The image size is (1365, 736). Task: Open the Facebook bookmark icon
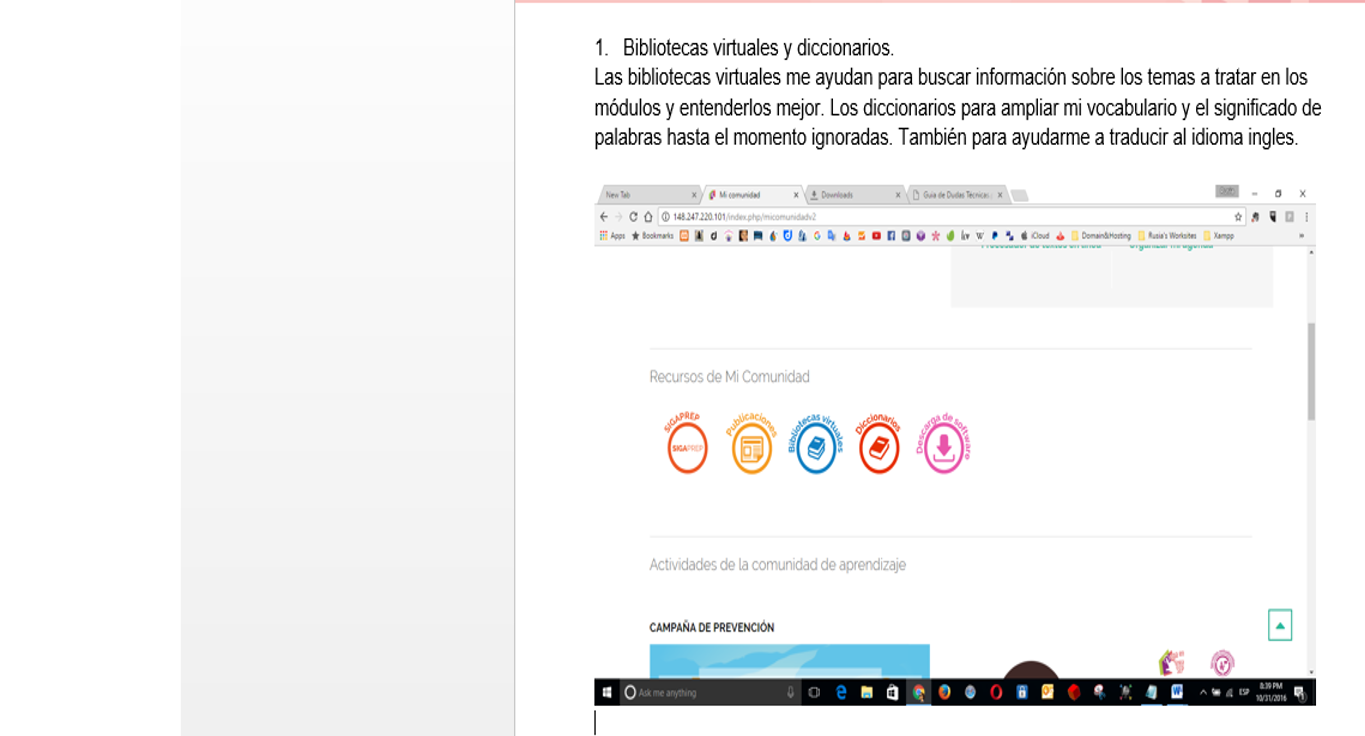tap(891, 235)
